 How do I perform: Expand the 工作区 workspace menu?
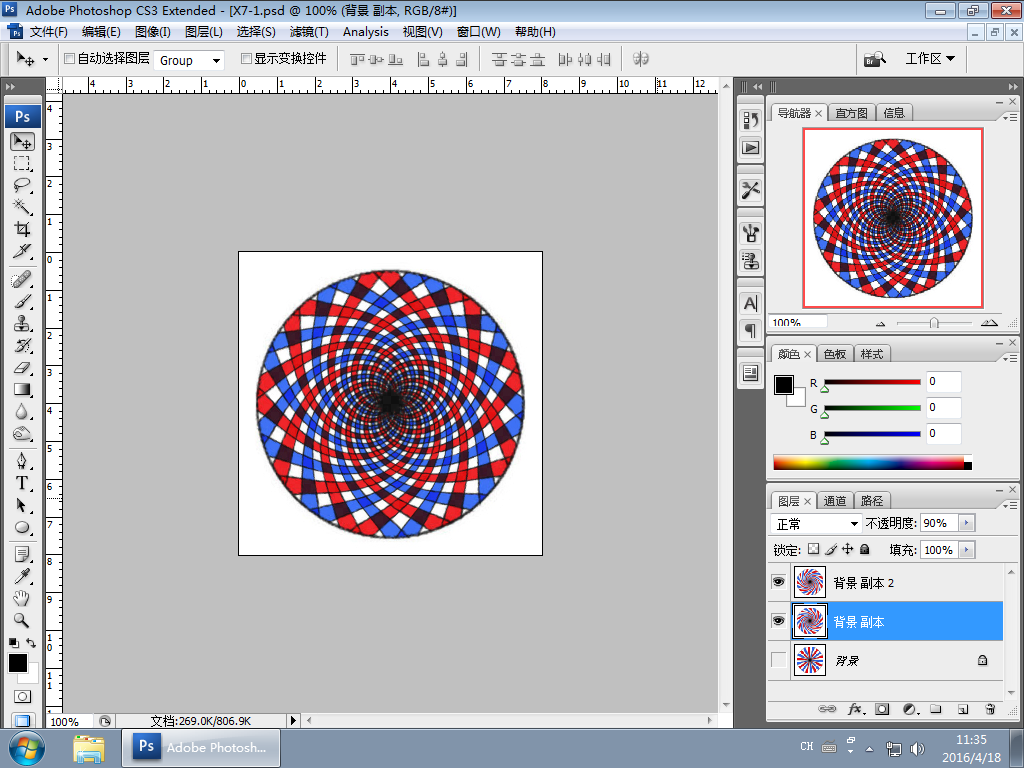tap(930, 59)
